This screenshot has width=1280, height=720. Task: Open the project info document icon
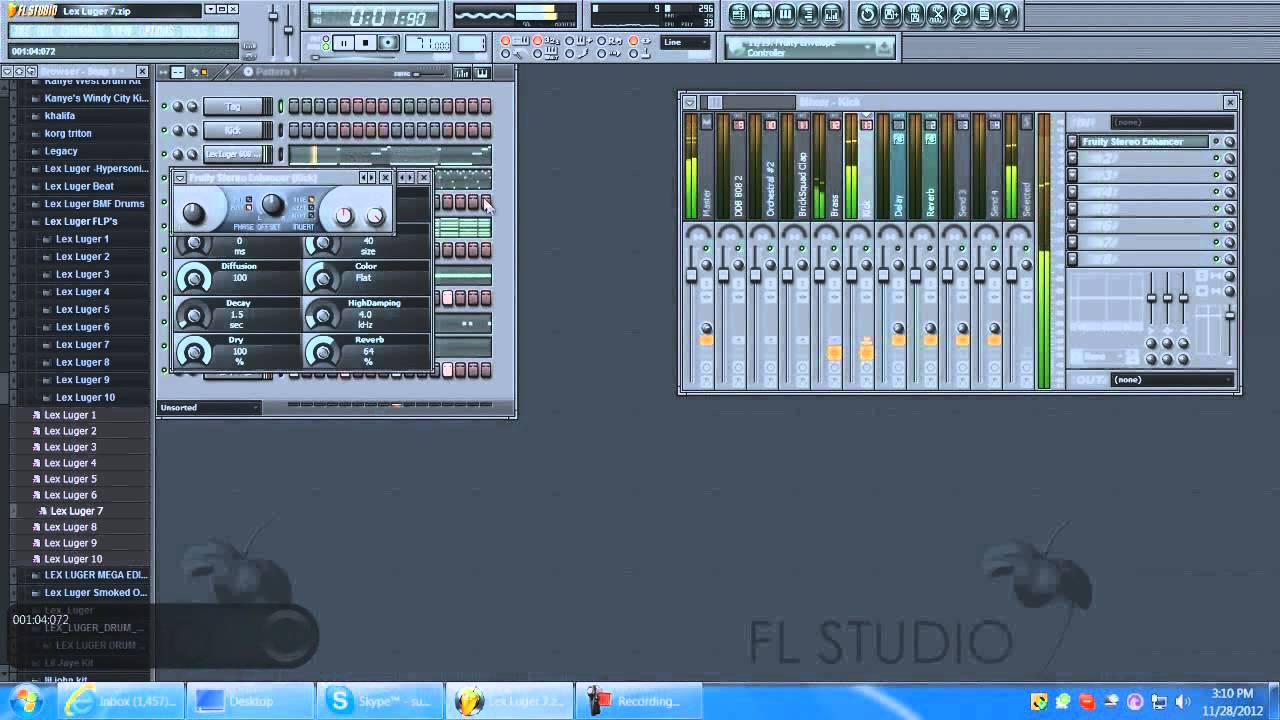coord(984,14)
